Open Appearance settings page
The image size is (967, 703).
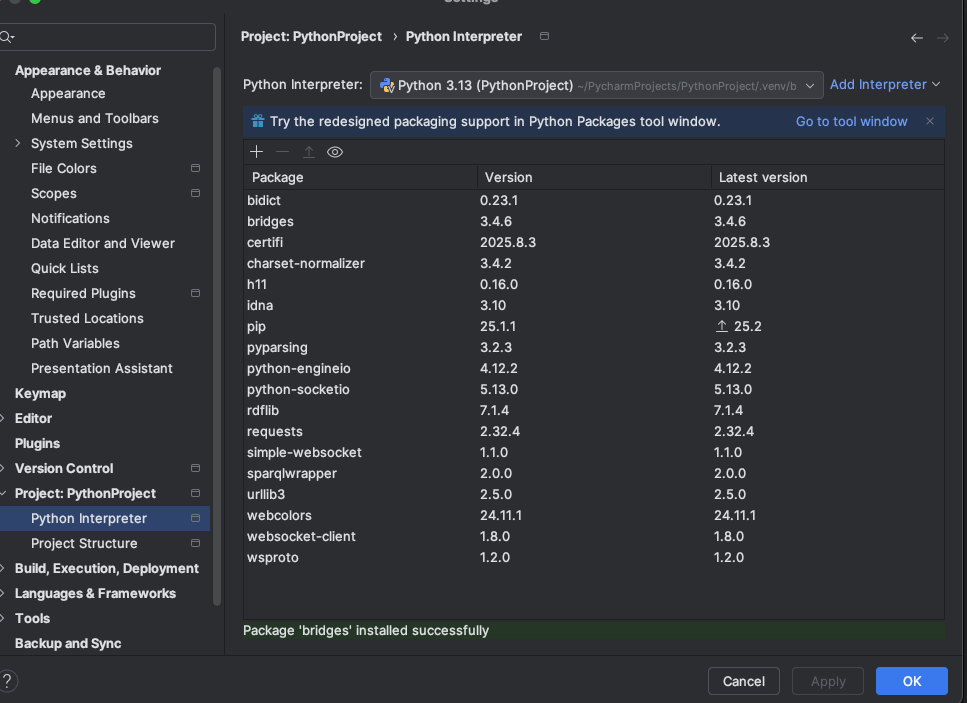(68, 93)
